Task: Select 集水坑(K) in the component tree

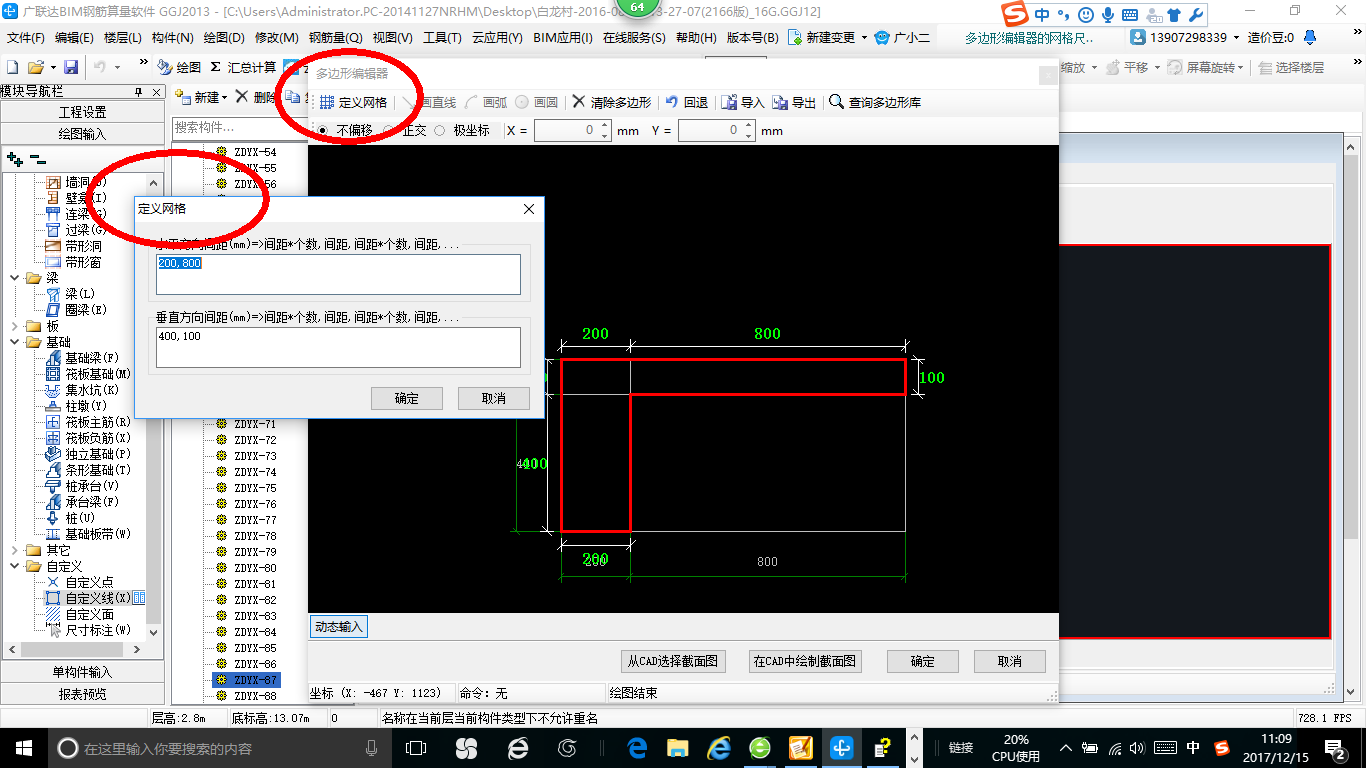Action: coord(92,390)
